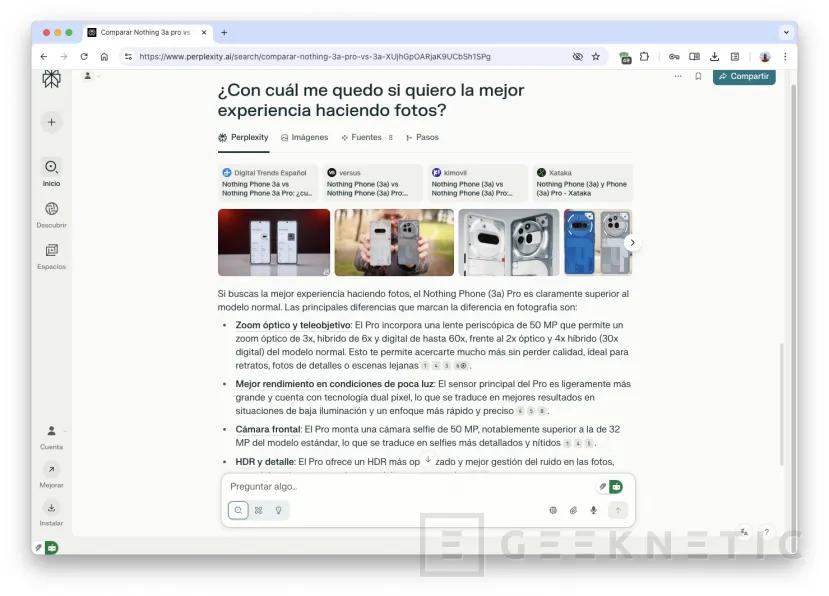Open Cuenta account menu
The height and width of the screenshot is (596, 829).
coord(51,437)
